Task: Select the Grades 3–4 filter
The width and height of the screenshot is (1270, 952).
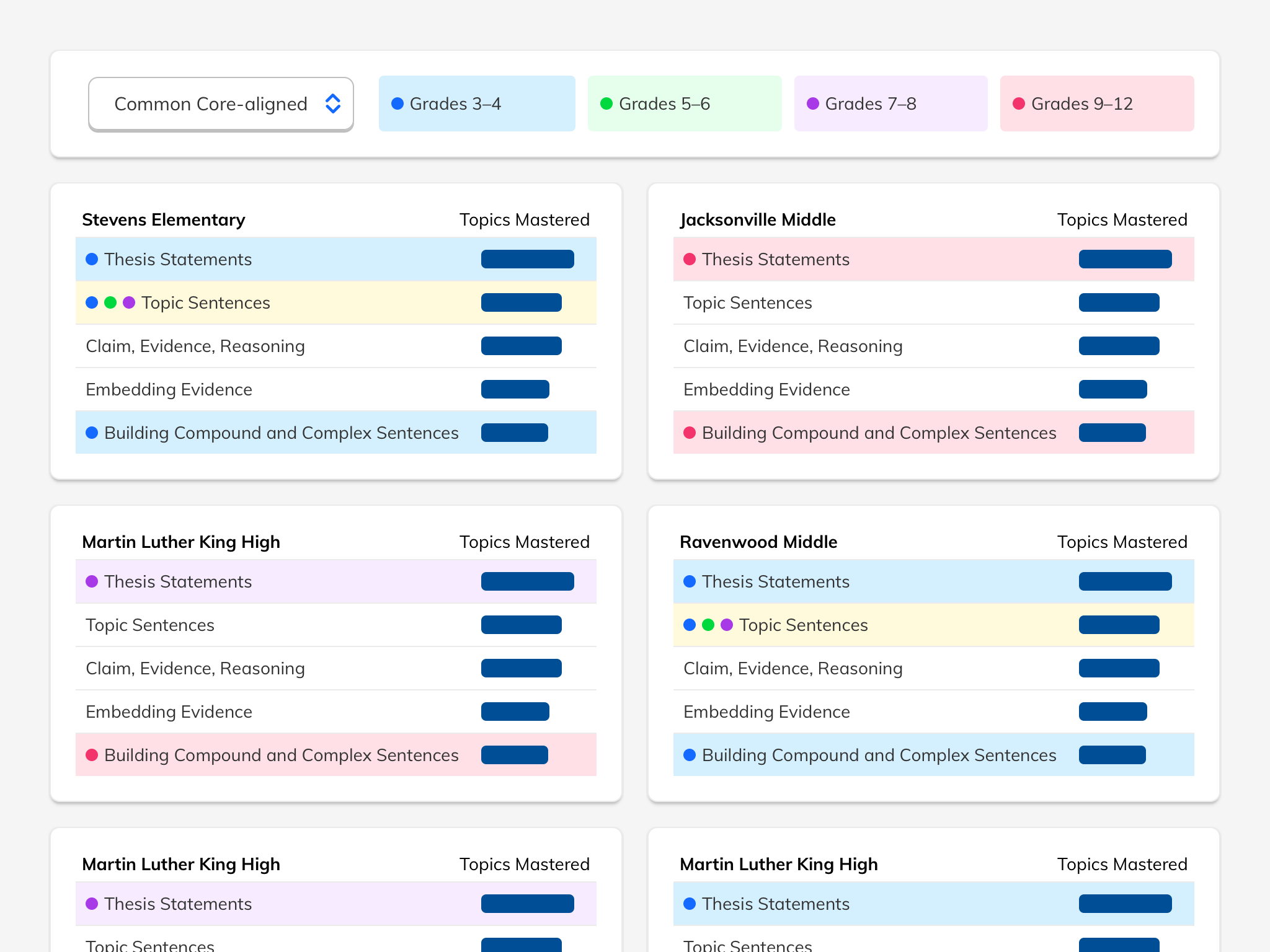Action: 476,104
